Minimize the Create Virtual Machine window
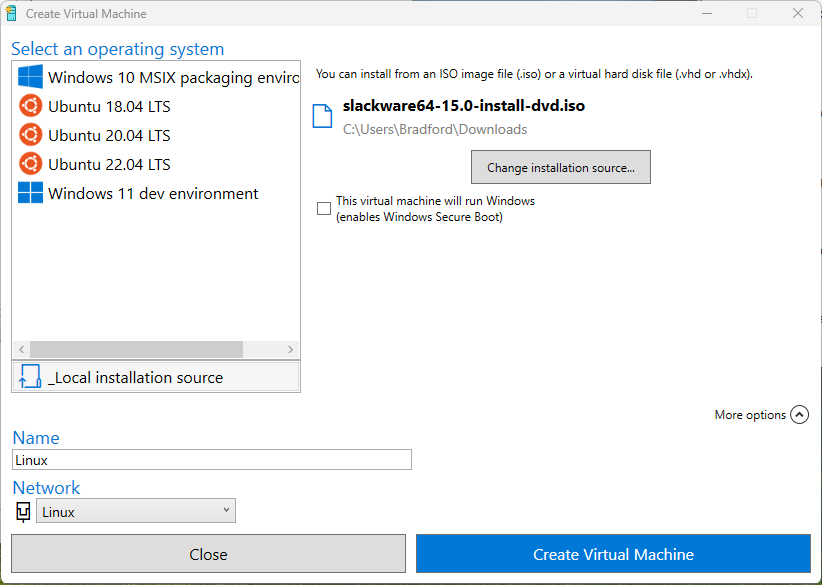The height and width of the screenshot is (585, 822). click(707, 13)
